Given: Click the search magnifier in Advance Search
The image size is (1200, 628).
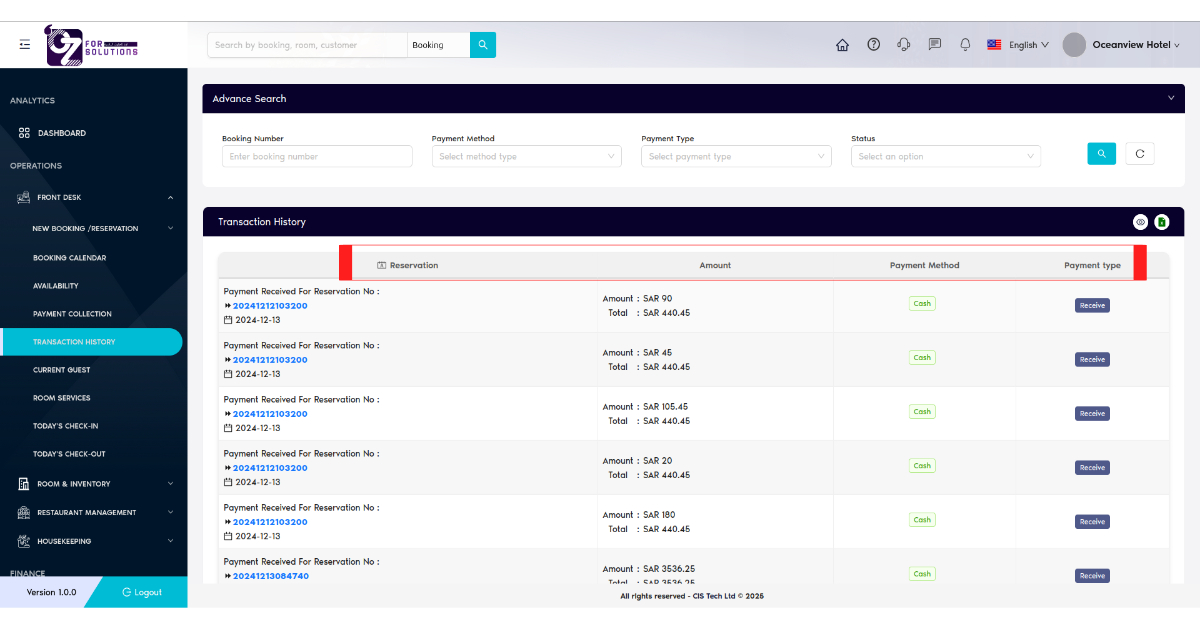Looking at the screenshot, I should tap(1101, 153).
